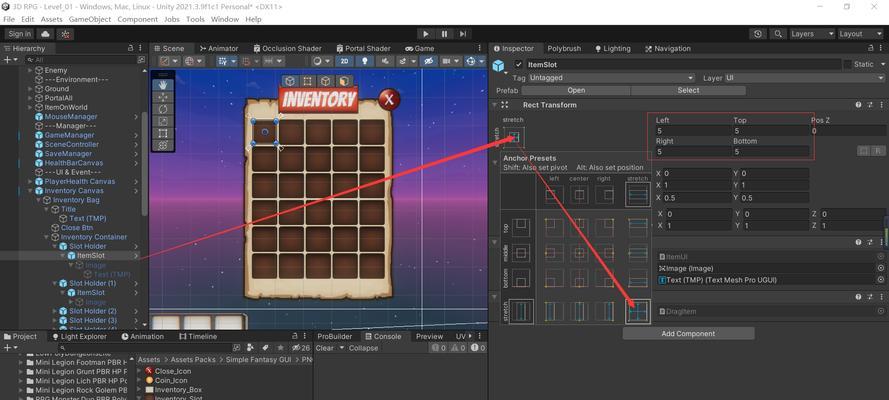Toggle the ItemSlot active checkbox
Viewport: 889px width, 400px height.
coord(518,65)
